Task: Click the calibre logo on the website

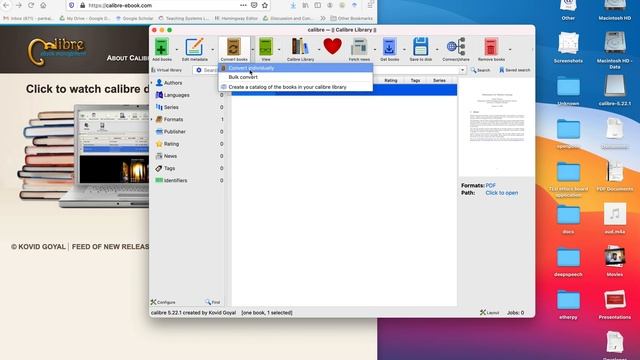Action: pos(57,51)
